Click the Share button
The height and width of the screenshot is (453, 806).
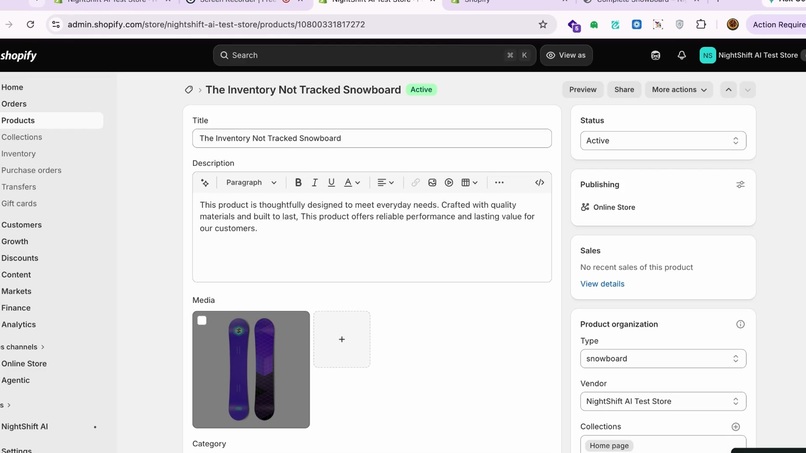pos(624,89)
